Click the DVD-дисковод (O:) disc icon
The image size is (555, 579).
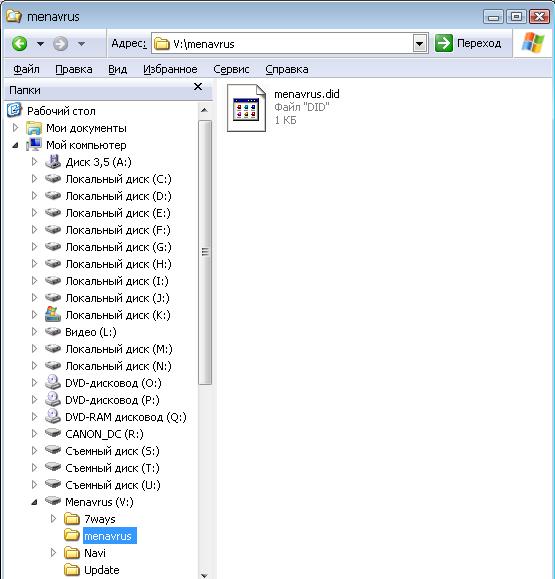53,382
